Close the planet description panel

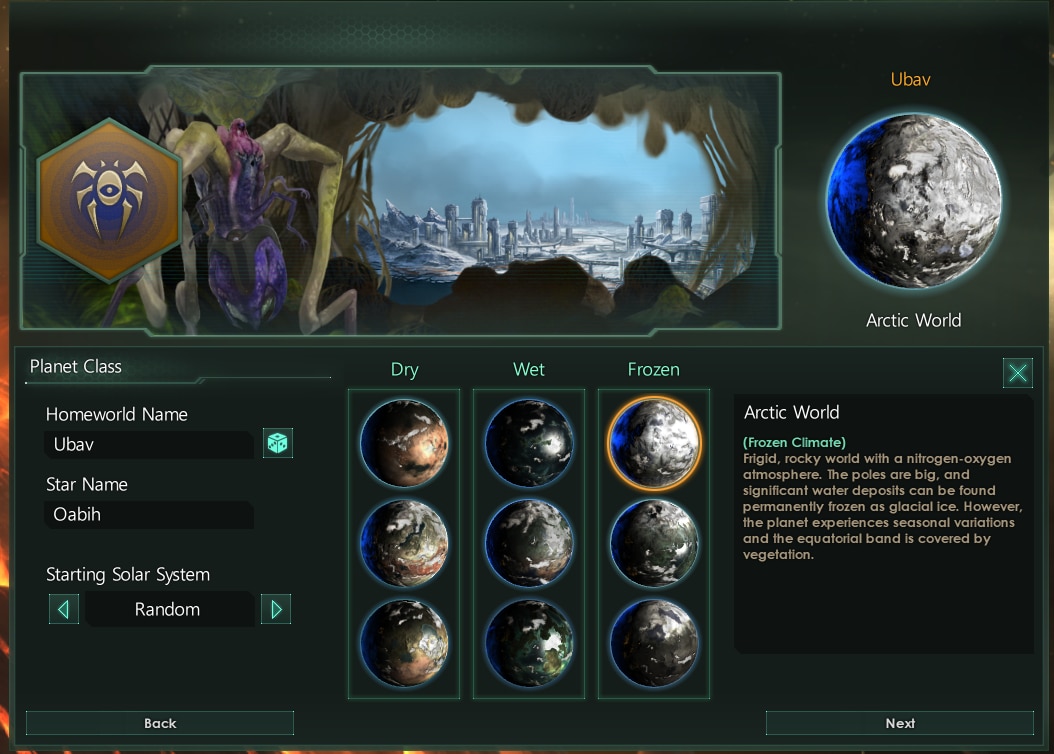pyautogui.click(x=1018, y=372)
